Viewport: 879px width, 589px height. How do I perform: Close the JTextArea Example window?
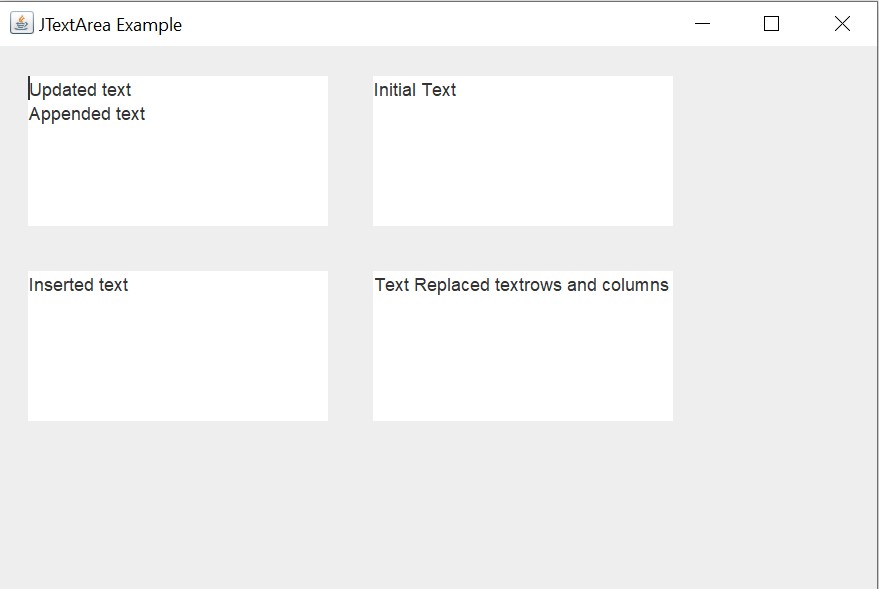[842, 24]
